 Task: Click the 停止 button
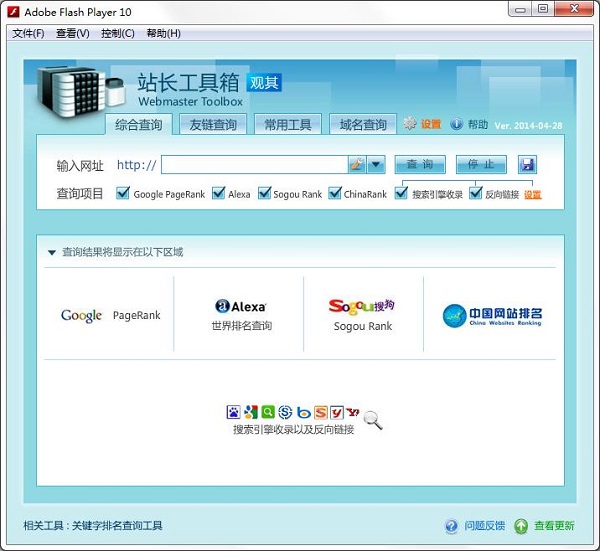coord(481,165)
